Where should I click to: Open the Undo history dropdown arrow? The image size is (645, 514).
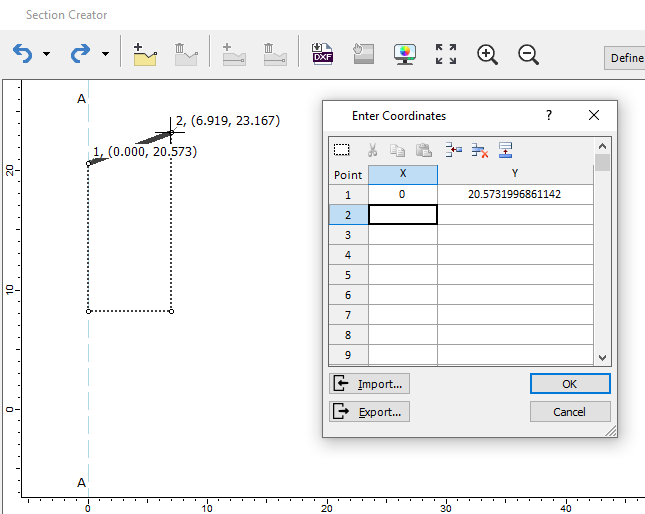point(46,54)
